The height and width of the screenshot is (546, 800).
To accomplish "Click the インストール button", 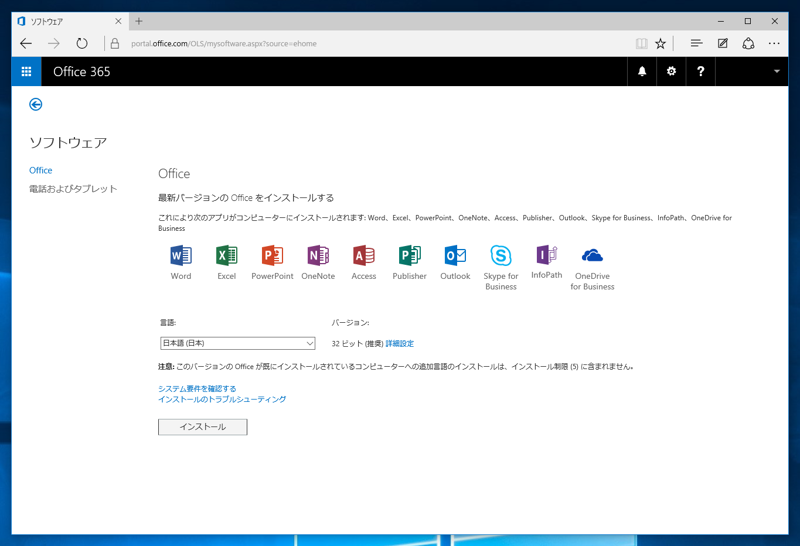I will [x=203, y=427].
